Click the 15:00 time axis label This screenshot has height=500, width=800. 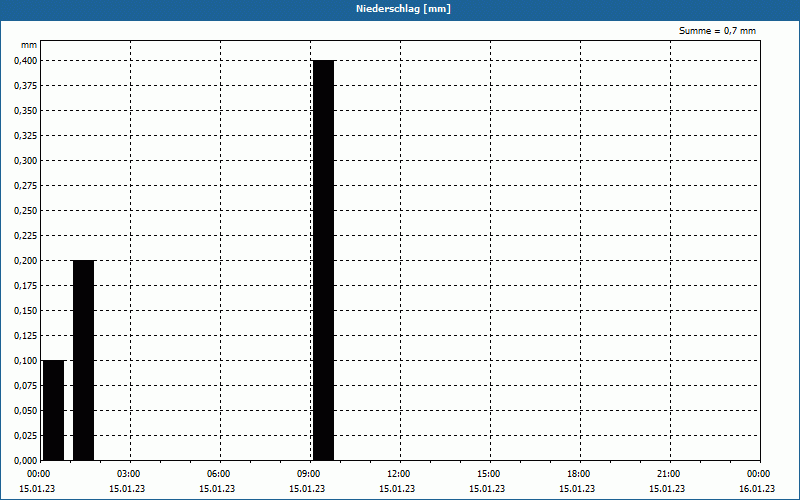(x=489, y=474)
